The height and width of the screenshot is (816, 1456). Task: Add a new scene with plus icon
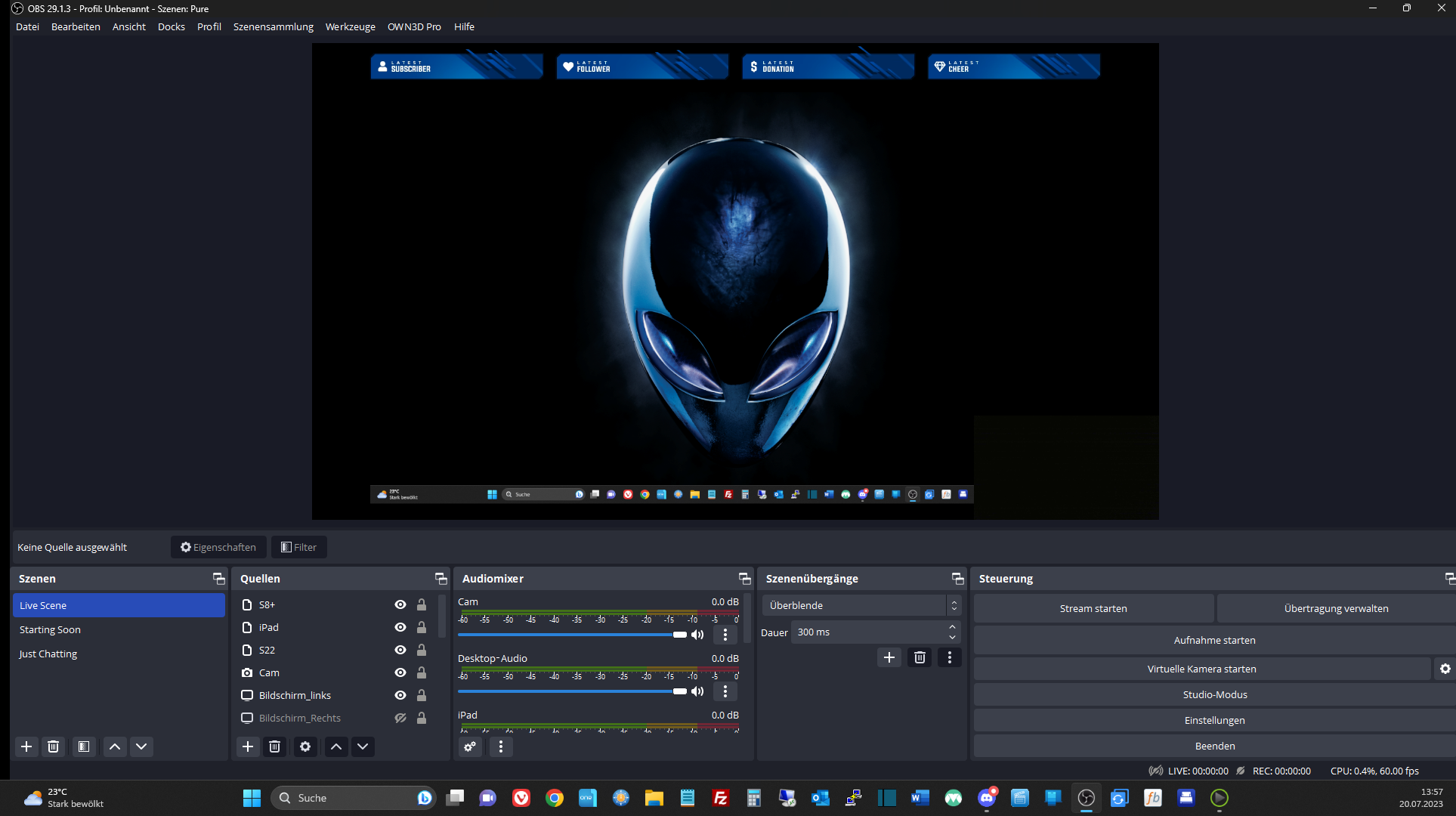coord(26,746)
